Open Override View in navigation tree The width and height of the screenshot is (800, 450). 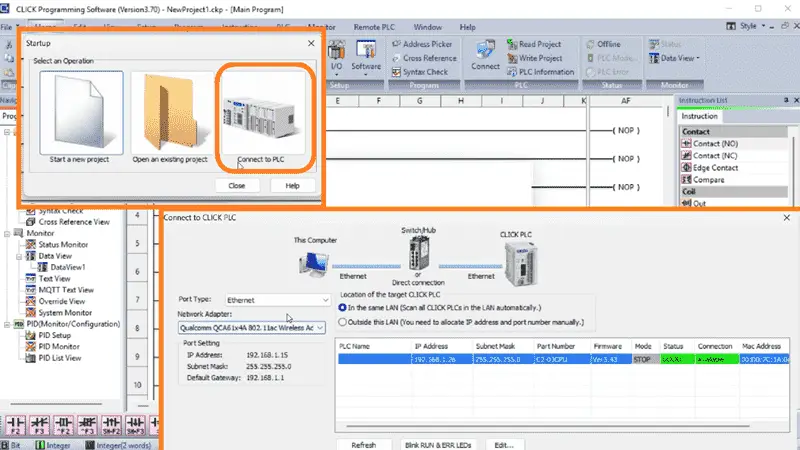pos(55,302)
